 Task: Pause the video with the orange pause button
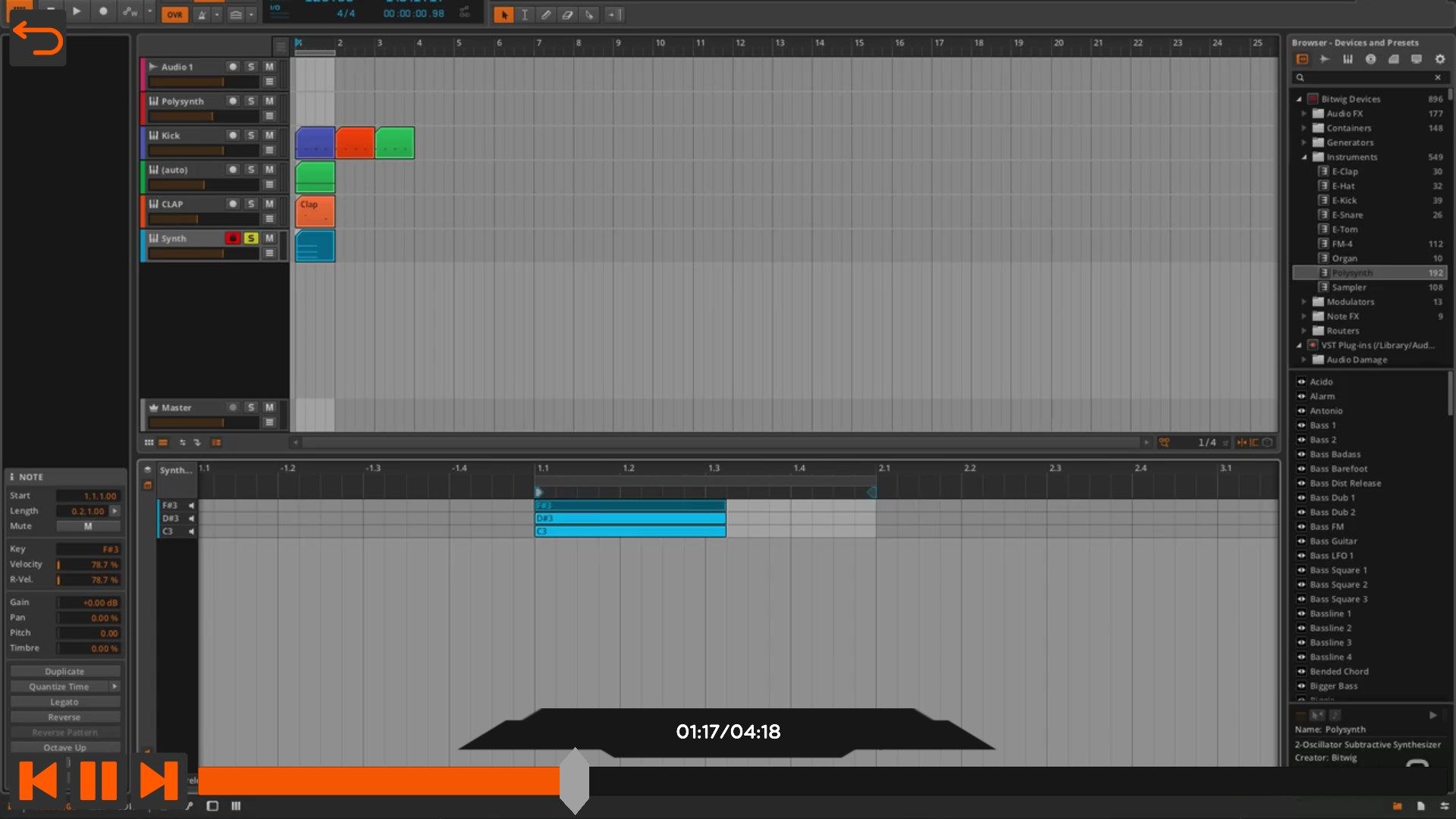click(98, 780)
